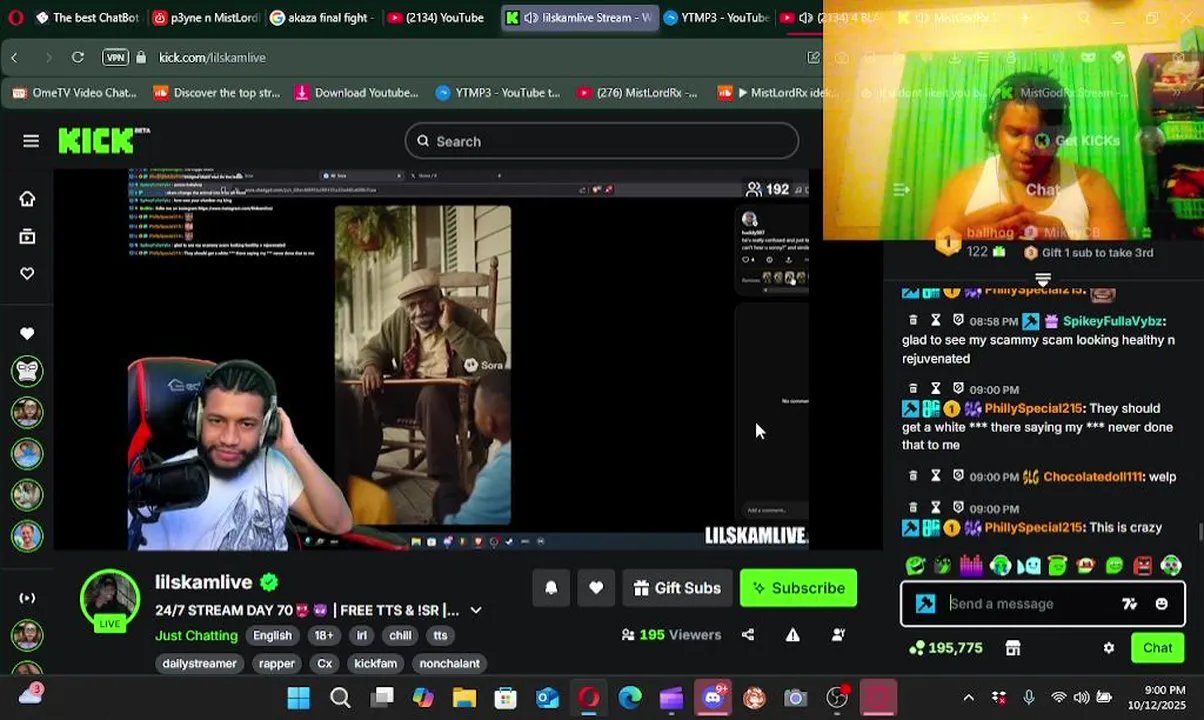Click the Gift Subs button
Image resolution: width=1204 pixels, height=720 pixels.
[x=677, y=588]
